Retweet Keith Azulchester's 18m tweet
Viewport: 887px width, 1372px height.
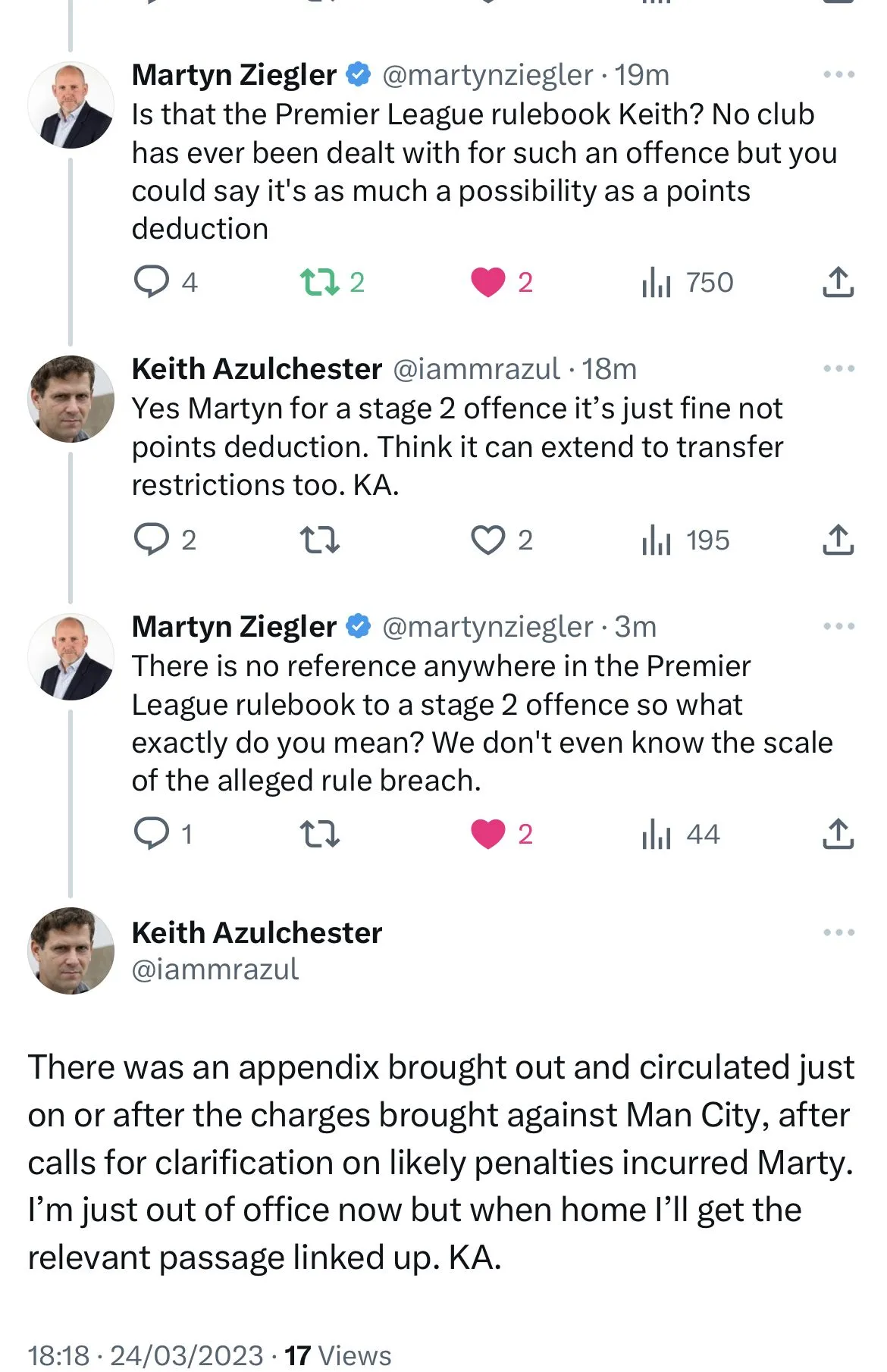click(x=319, y=540)
